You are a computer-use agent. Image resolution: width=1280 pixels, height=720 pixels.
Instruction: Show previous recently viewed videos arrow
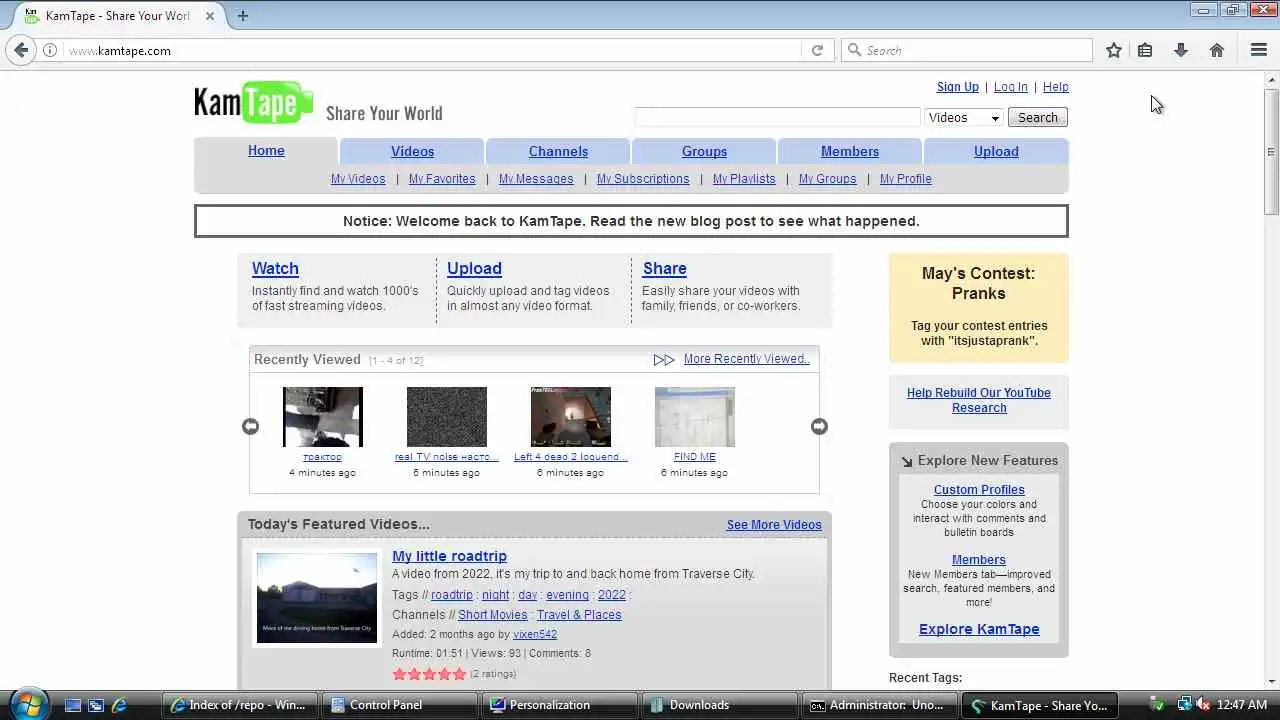250,426
